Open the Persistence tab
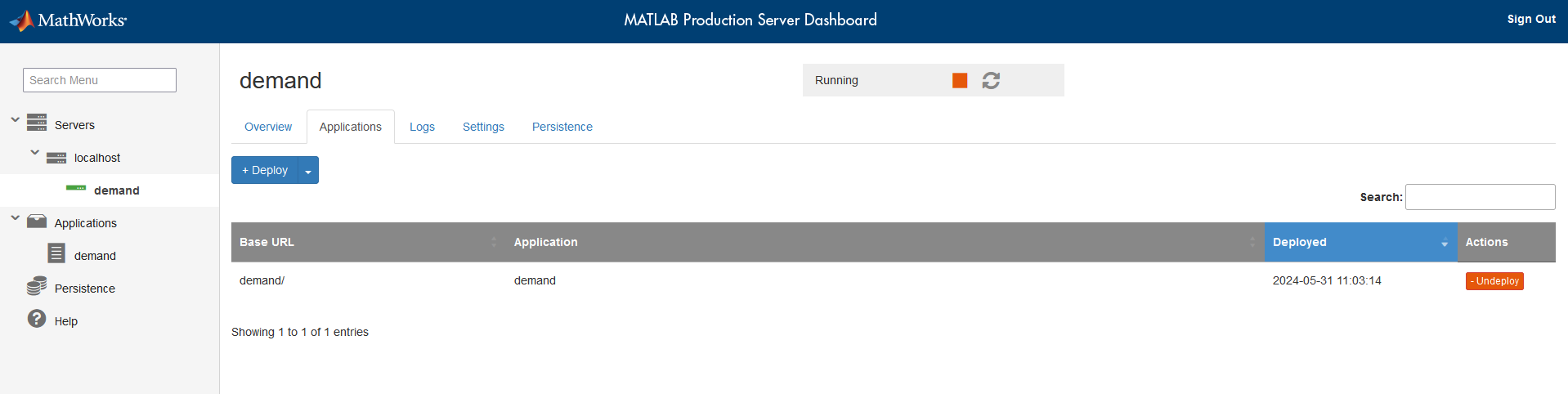This screenshot has height=394, width=1568. click(562, 127)
